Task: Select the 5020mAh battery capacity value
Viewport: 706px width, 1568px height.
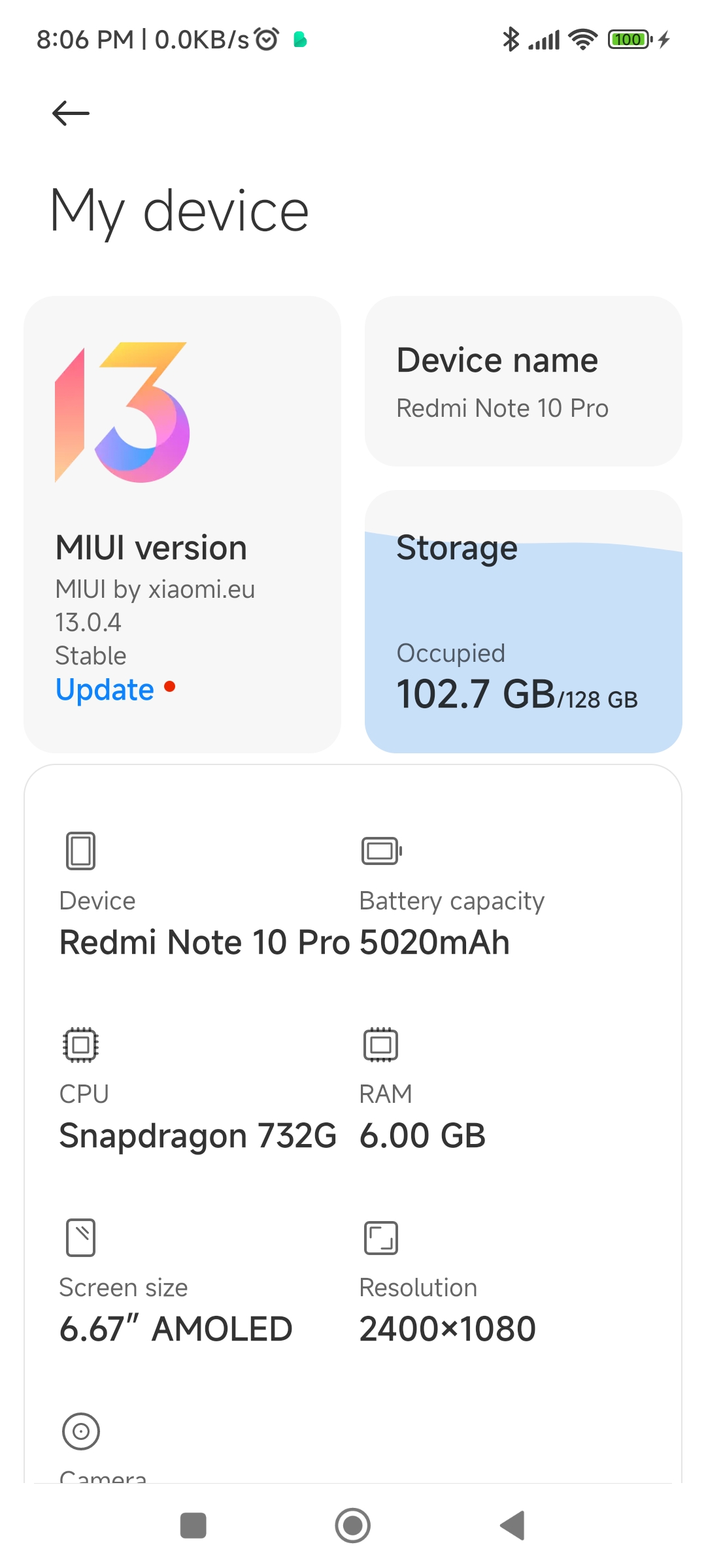Action: tap(435, 942)
